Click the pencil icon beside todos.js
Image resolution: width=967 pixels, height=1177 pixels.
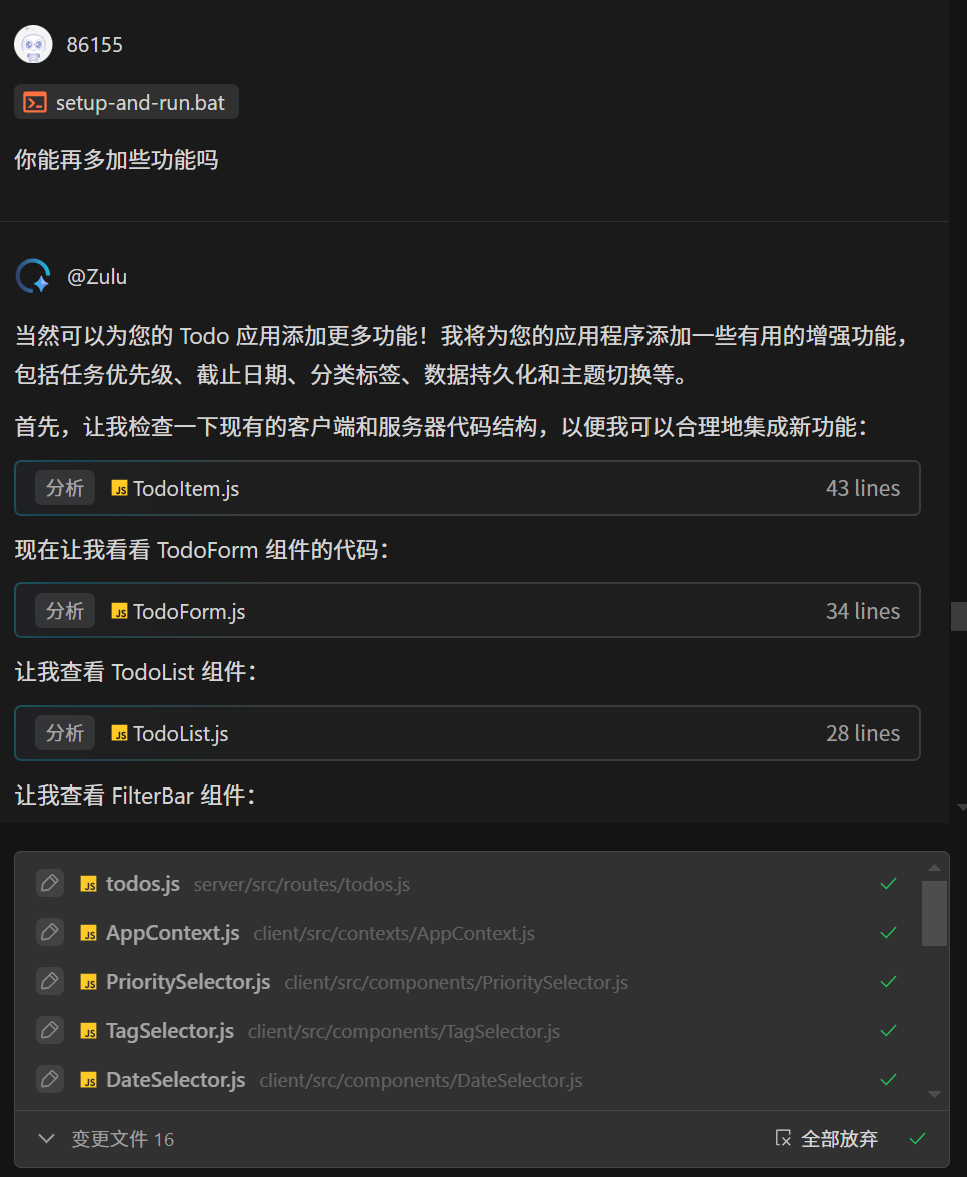click(x=49, y=883)
